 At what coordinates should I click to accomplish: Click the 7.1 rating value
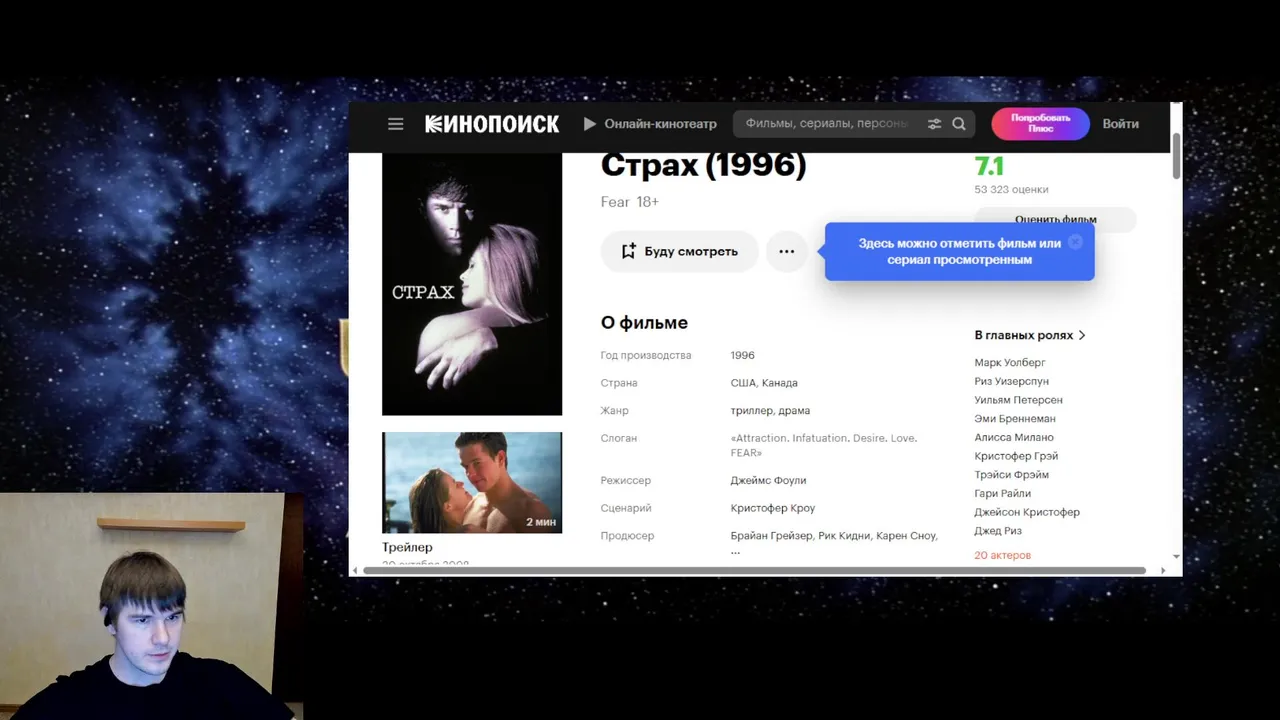coord(989,166)
